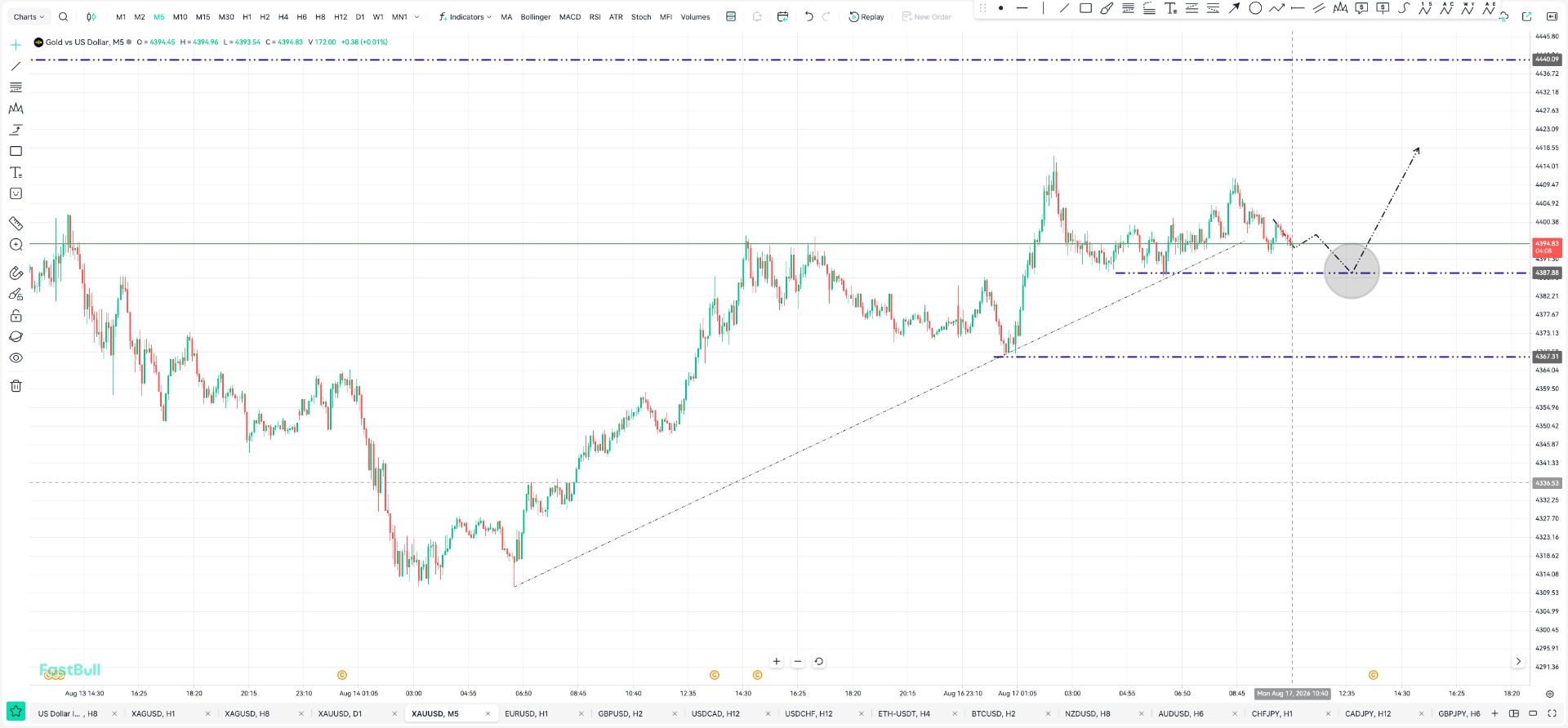Toggle the eye visibility of drawings
The width and height of the screenshot is (1568, 728).
coord(16,358)
